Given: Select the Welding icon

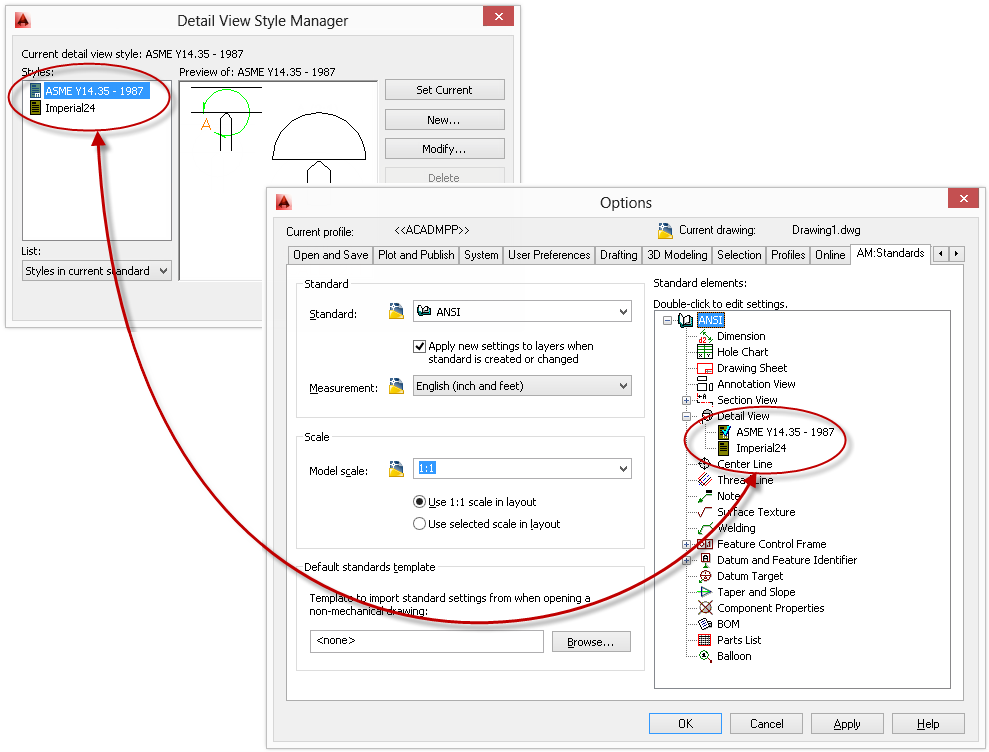Looking at the screenshot, I should [x=705, y=528].
